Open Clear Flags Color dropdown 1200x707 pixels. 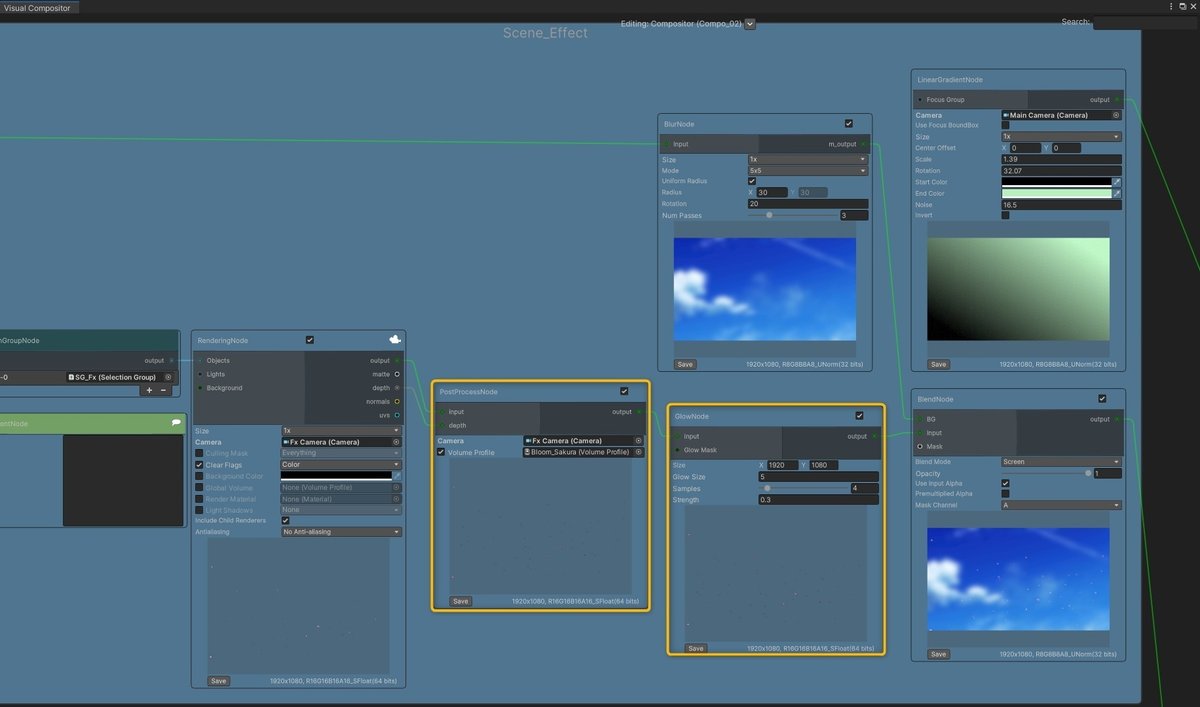tap(341, 464)
